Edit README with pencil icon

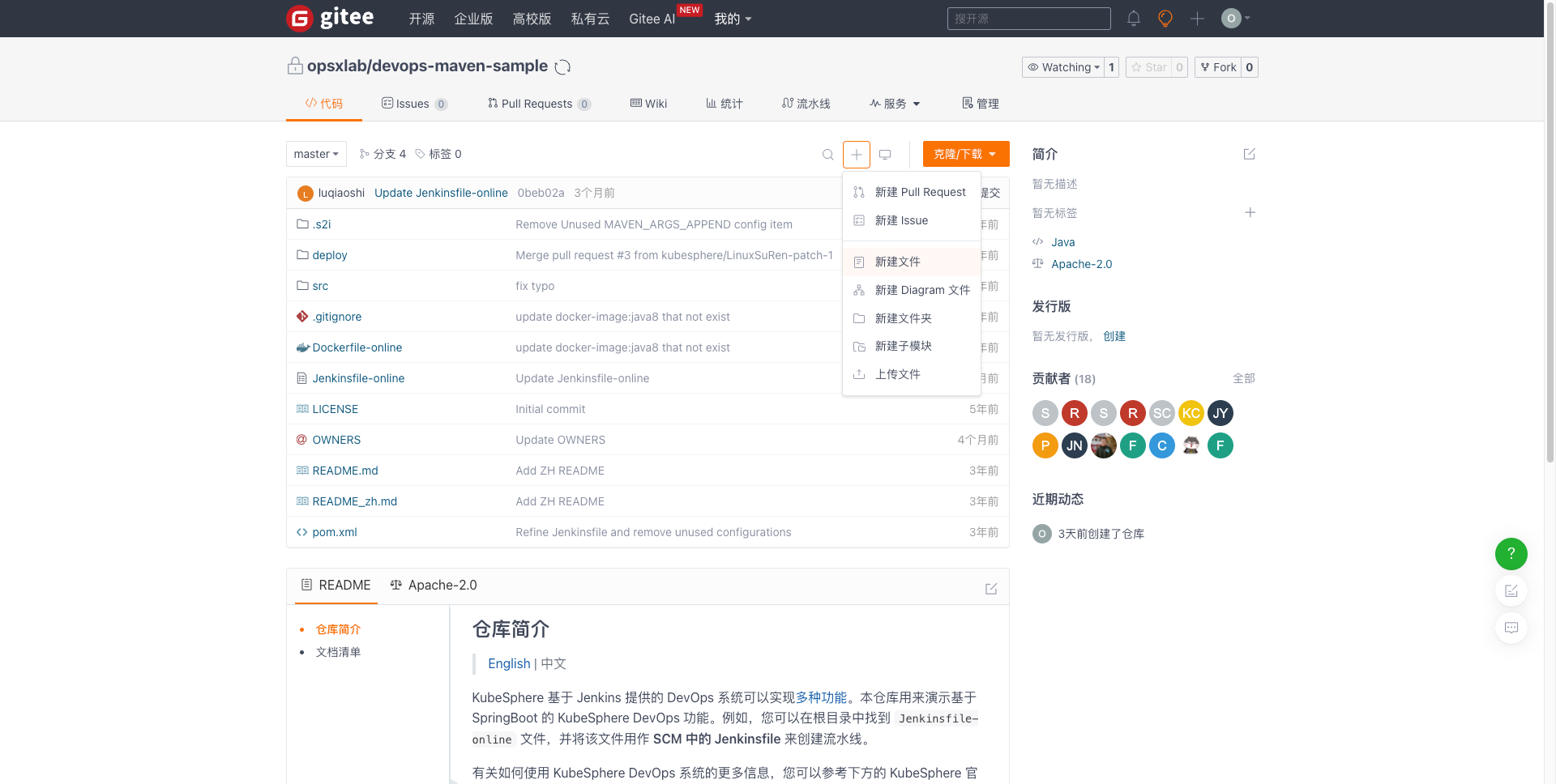(x=991, y=589)
